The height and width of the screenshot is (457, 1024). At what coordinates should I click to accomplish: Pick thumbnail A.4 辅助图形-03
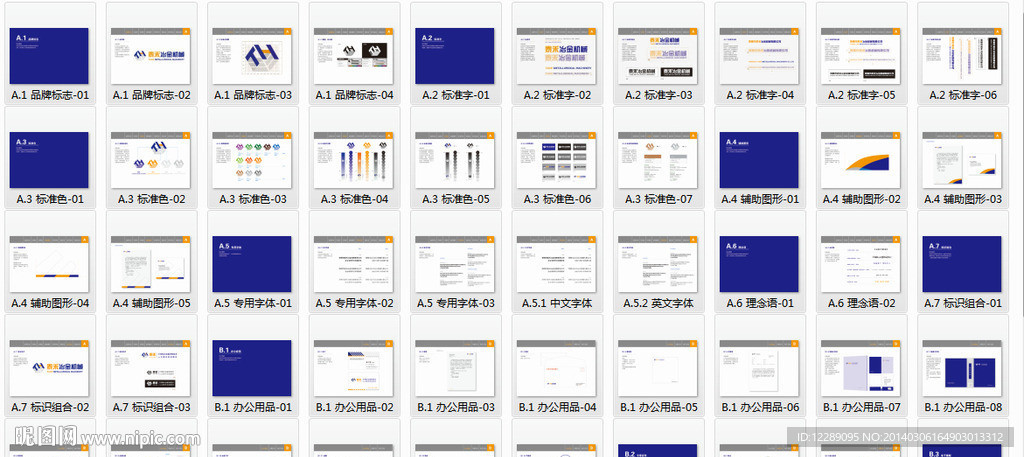click(962, 160)
